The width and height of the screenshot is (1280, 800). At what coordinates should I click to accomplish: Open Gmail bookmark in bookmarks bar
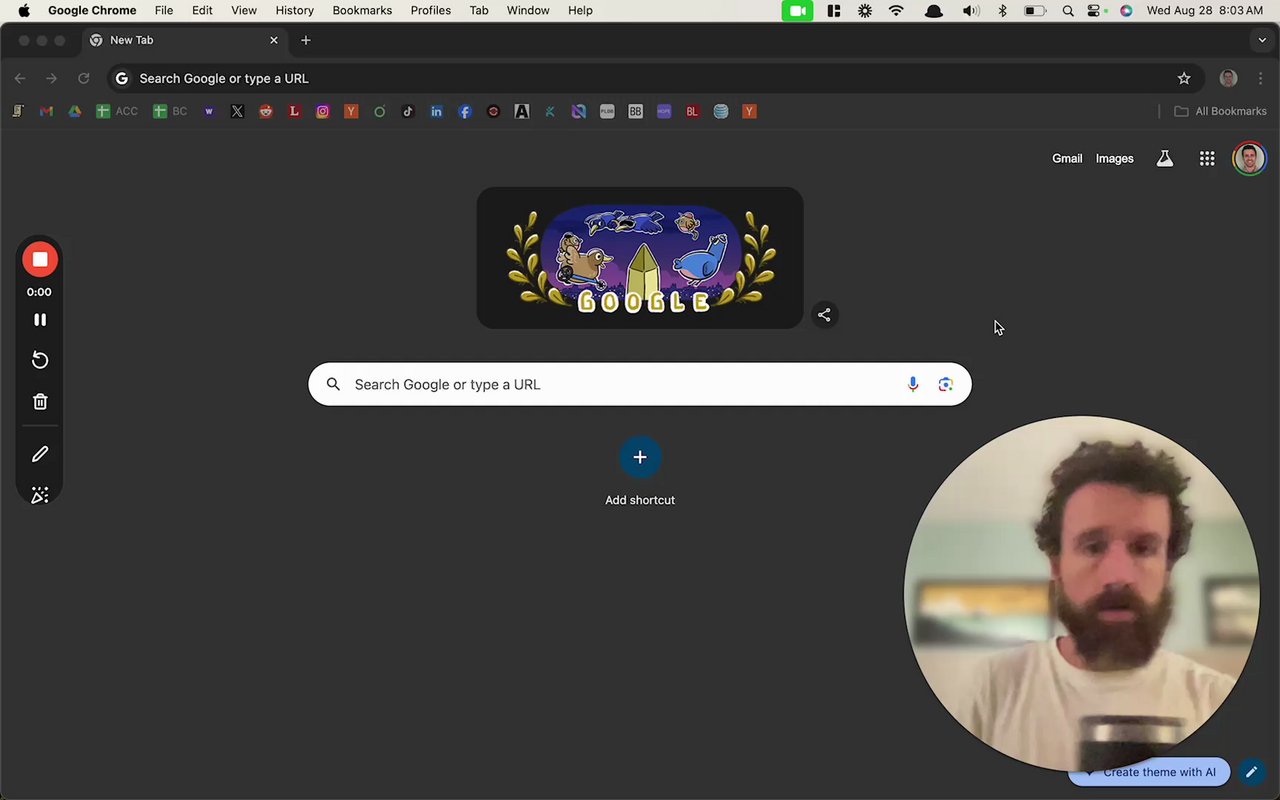point(46,112)
